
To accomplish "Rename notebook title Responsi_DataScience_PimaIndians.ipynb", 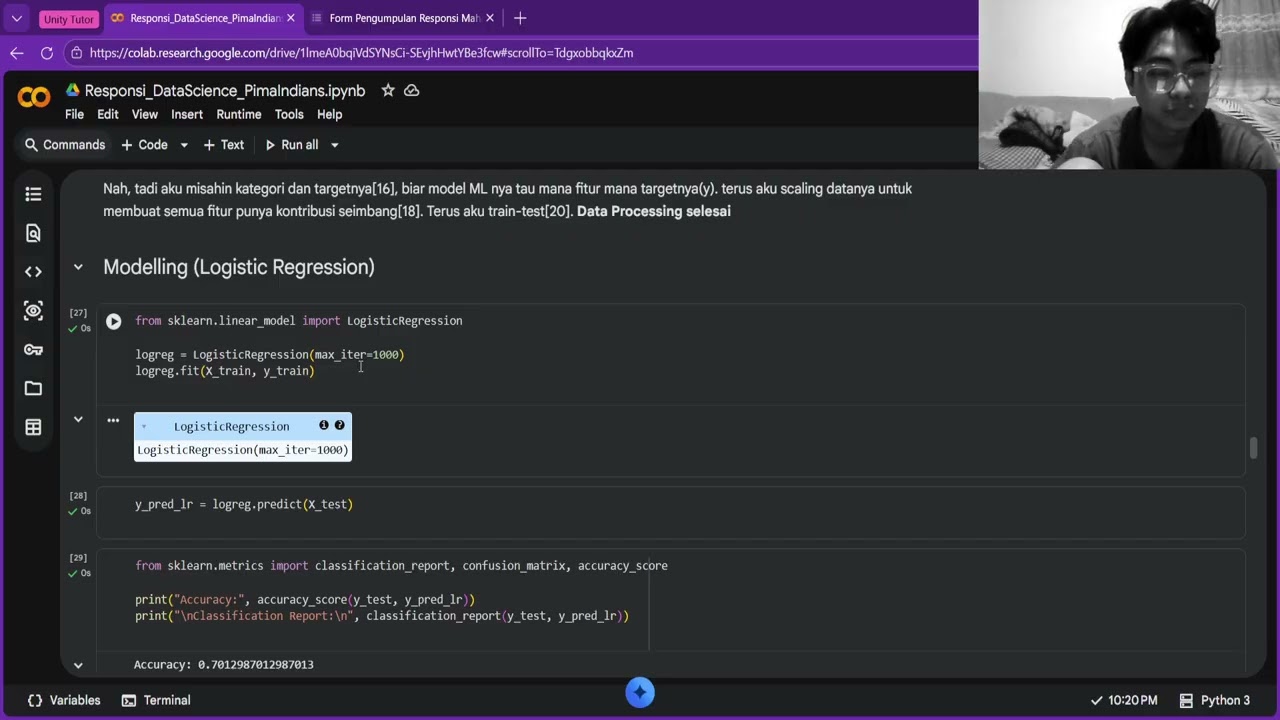I will pos(225,90).
